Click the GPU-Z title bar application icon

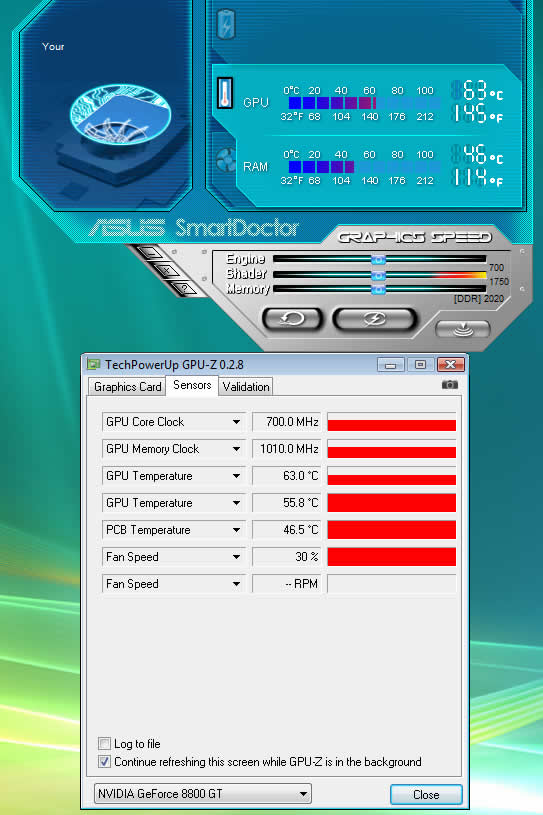pyautogui.click(x=94, y=364)
